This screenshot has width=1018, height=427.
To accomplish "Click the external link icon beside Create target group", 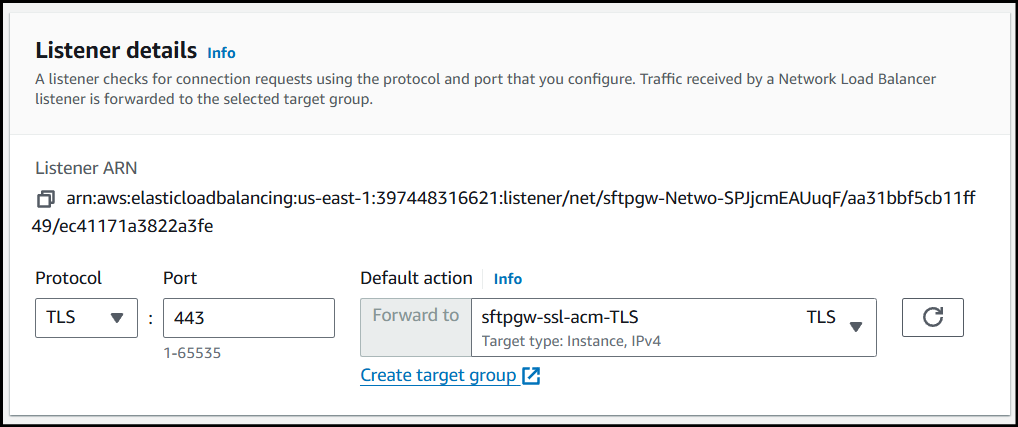I will coord(531,376).
